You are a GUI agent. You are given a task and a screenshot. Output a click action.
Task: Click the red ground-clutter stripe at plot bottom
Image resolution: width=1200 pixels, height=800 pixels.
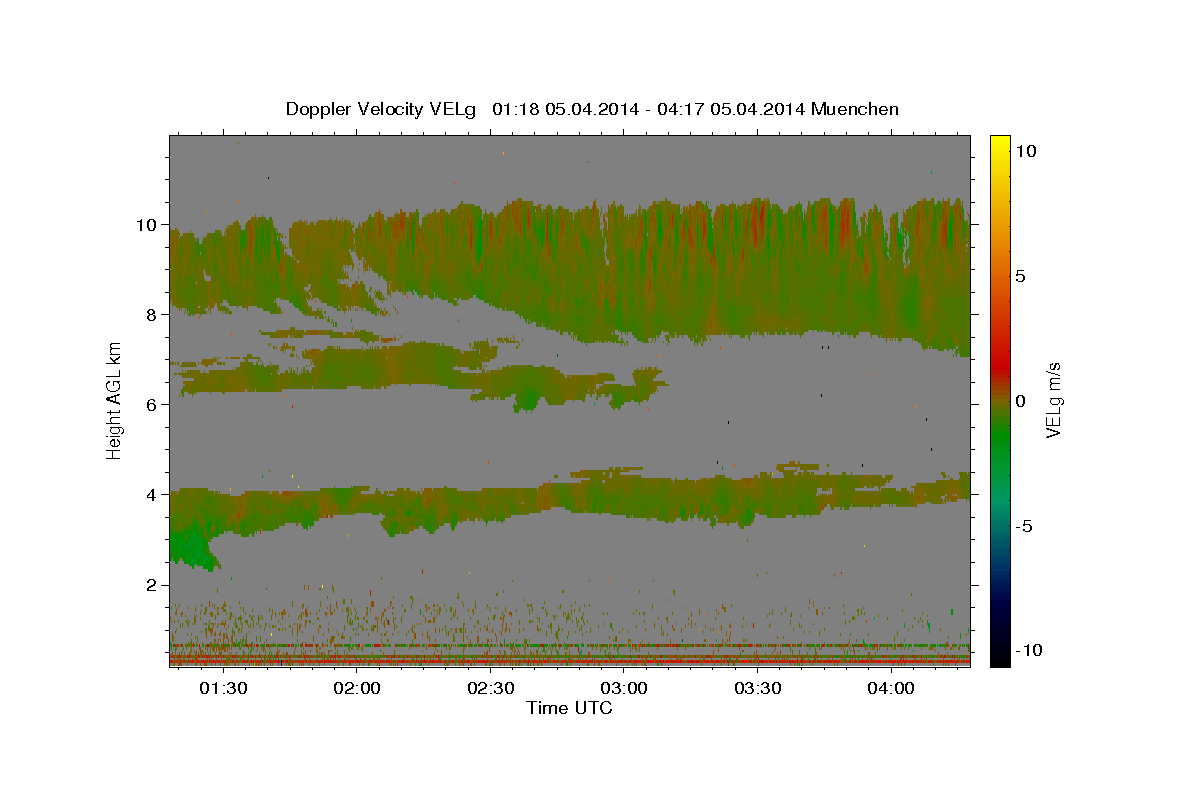(x=570, y=661)
